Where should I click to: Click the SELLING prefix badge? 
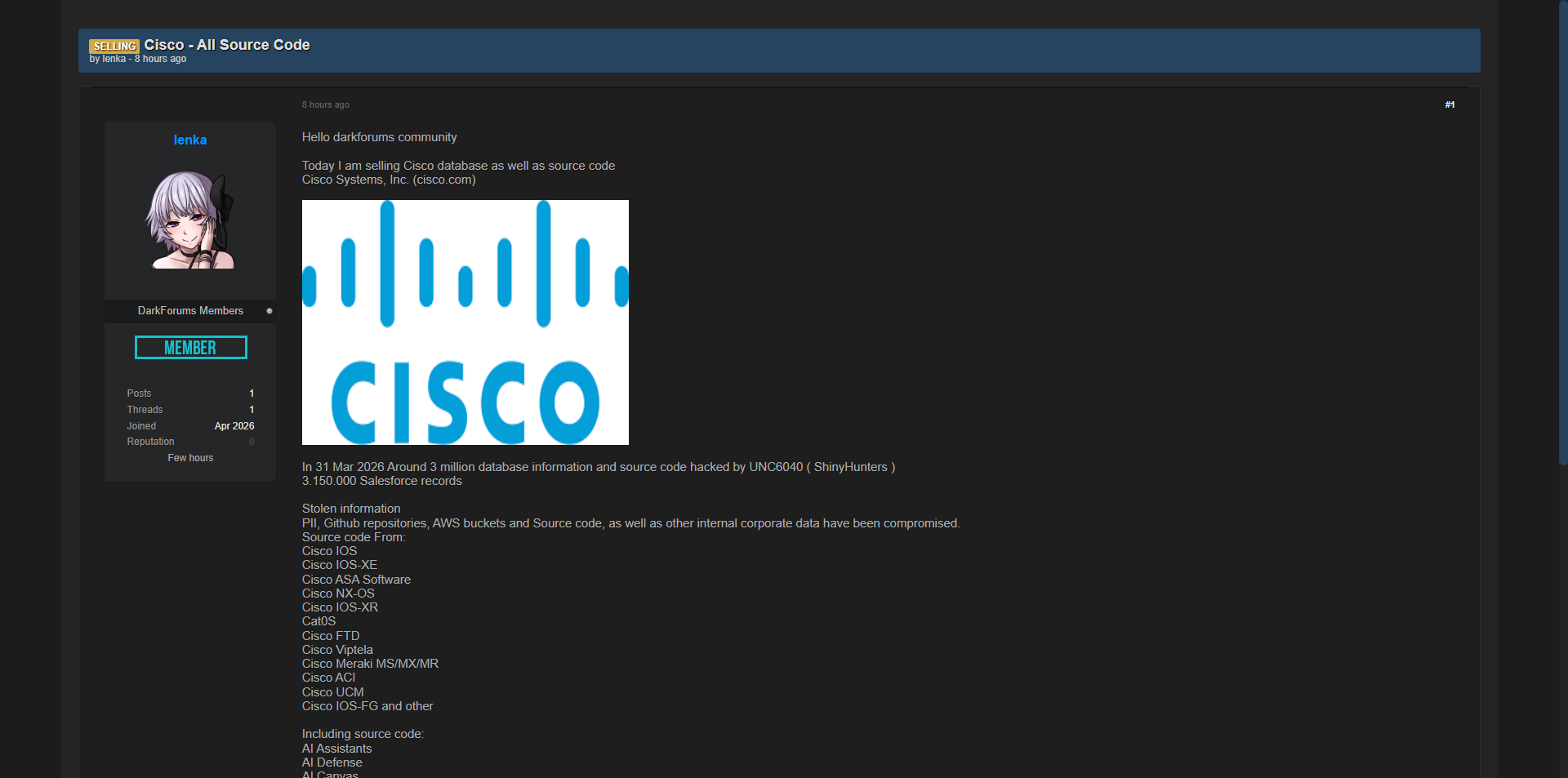pyautogui.click(x=114, y=47)
